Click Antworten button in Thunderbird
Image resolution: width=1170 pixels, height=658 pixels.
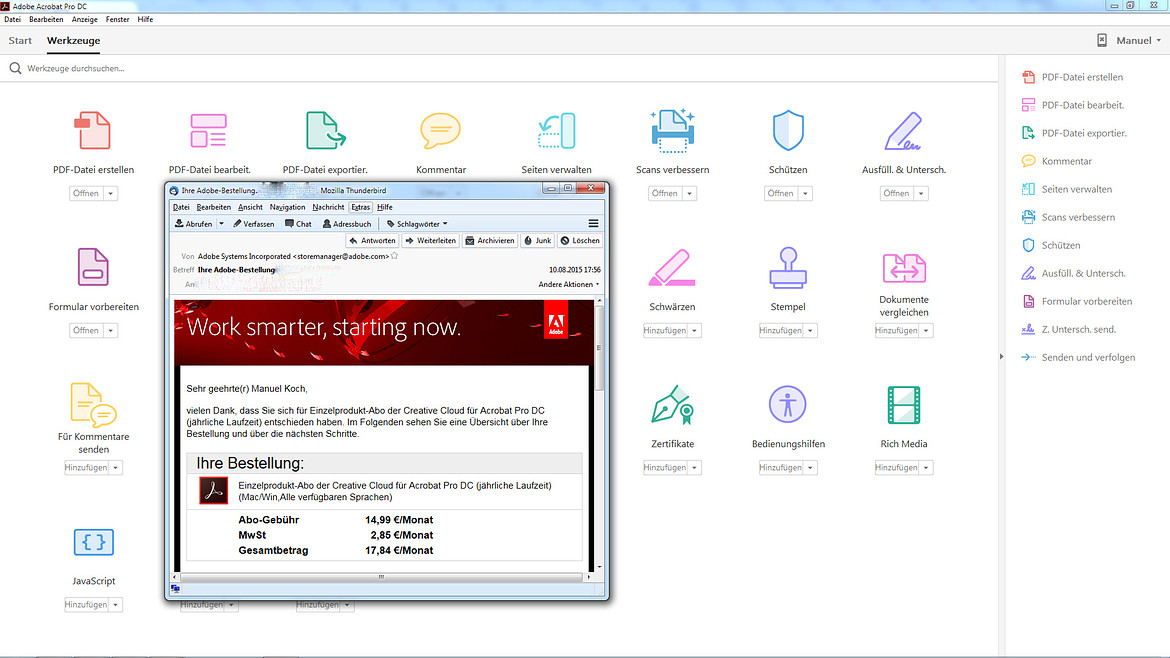coord(372,240)
